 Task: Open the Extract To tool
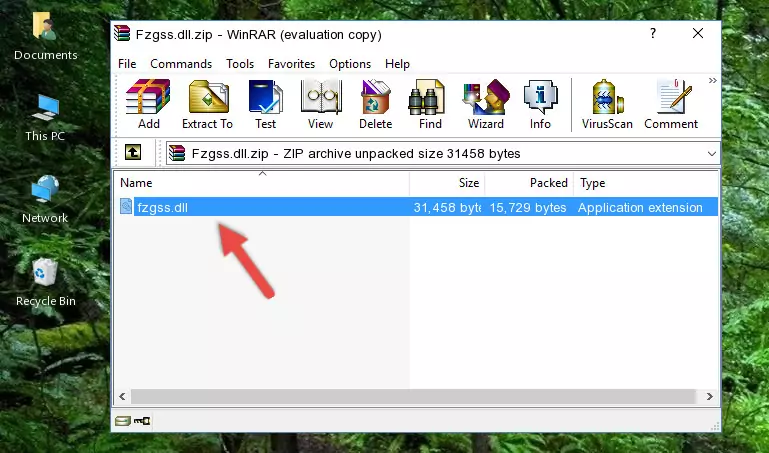(207, 104)
